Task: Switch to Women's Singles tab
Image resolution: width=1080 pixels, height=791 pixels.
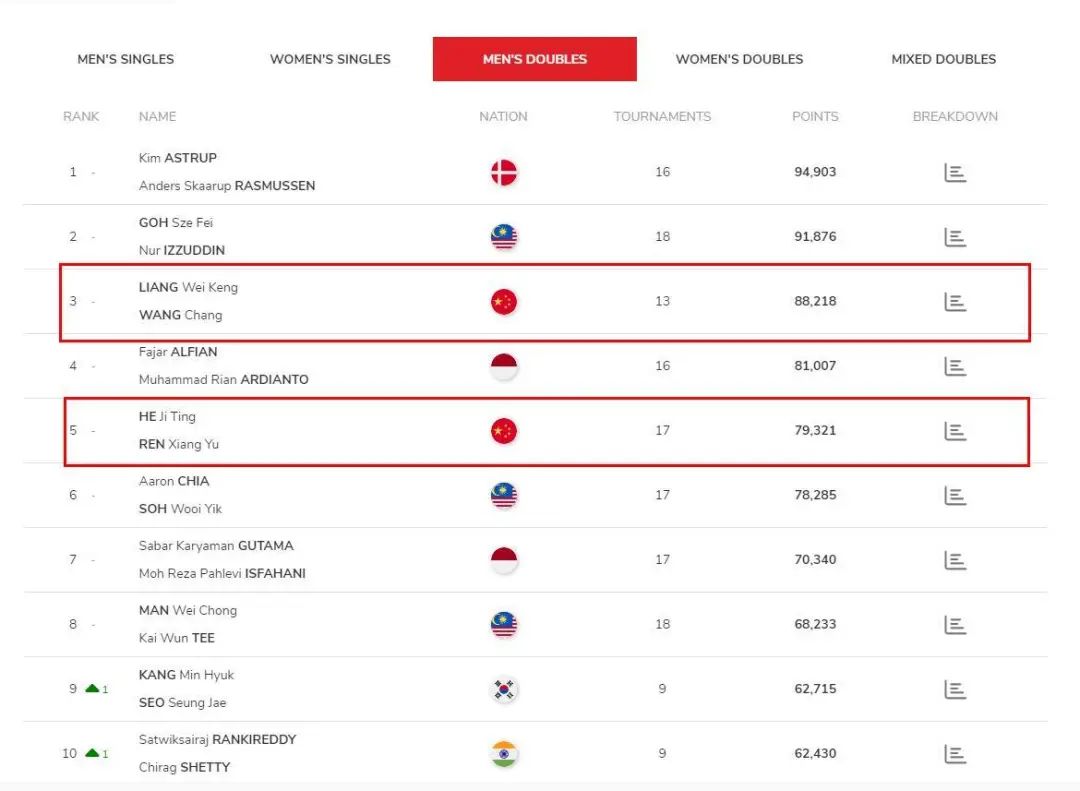Action: 330,59
